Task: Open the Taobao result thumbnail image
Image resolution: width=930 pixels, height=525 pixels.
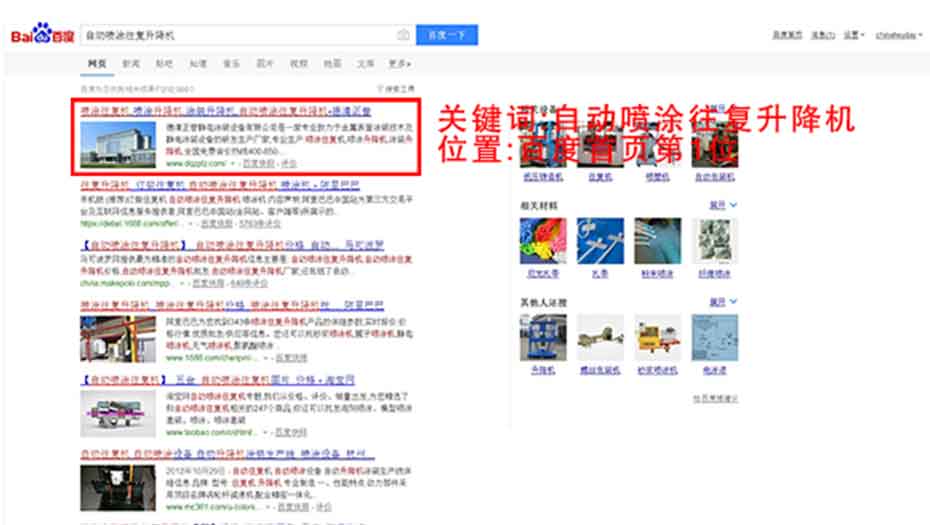Action: (117, 412)
